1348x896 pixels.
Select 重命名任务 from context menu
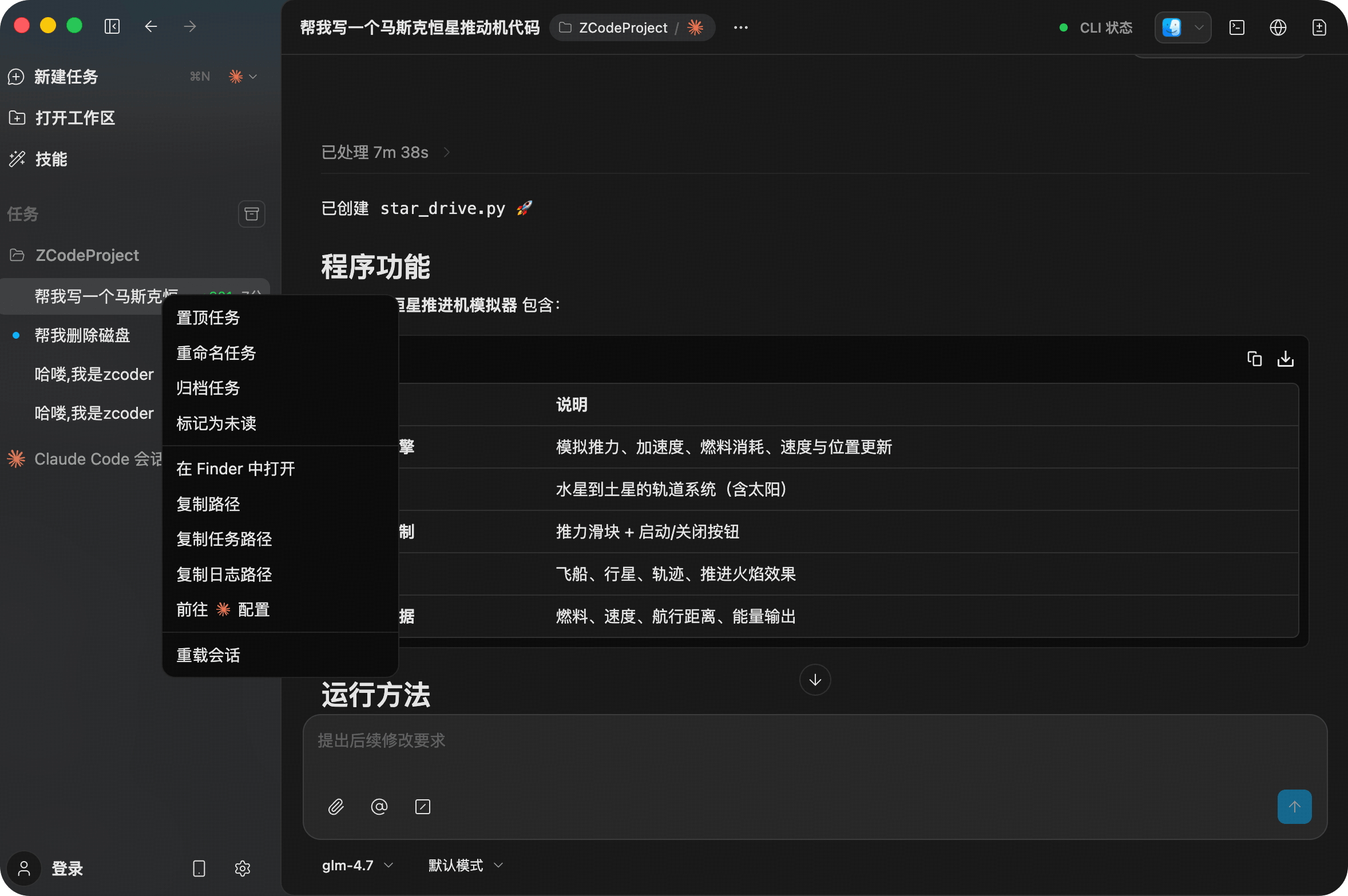coord(216,353)
